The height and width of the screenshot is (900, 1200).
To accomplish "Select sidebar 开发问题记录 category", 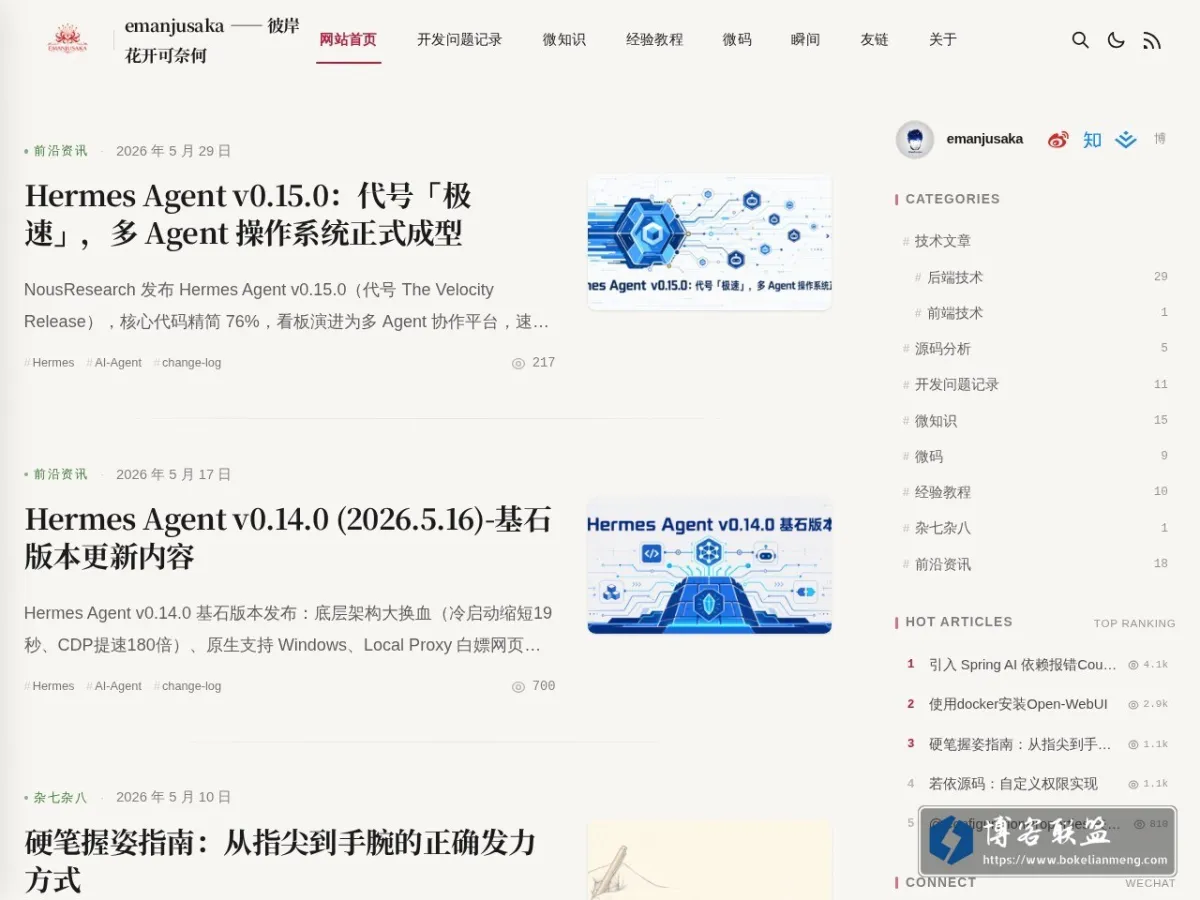I will pyautogui.click(x=957, y=385).
